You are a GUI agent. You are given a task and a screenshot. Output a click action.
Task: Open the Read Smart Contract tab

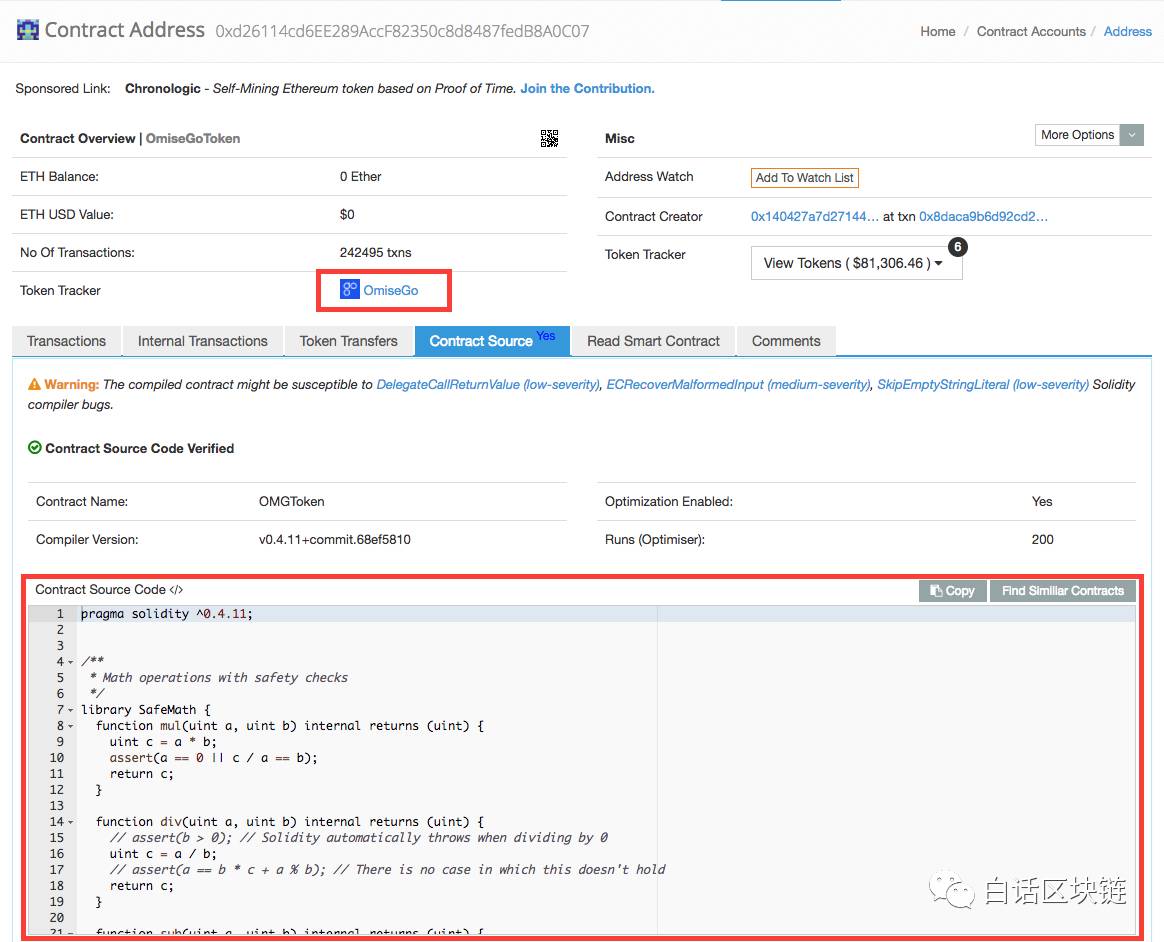[x=653, y=341]
